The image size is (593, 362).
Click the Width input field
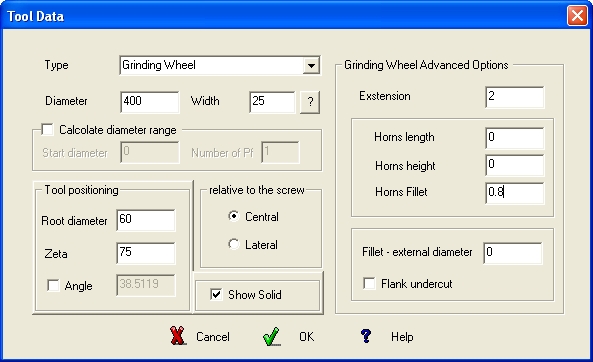pyautogui.click(x=272, y=102)
